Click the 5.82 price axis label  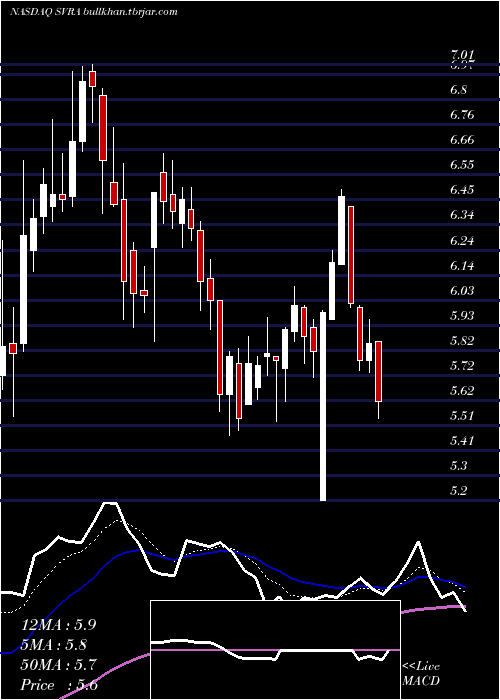click(x=462, y=341)
